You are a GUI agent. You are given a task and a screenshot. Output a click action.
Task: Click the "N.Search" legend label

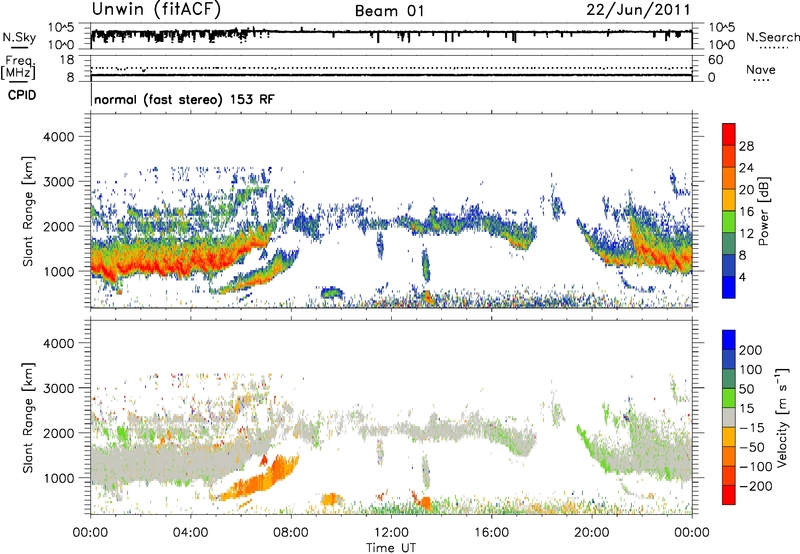tap(772, 37)
